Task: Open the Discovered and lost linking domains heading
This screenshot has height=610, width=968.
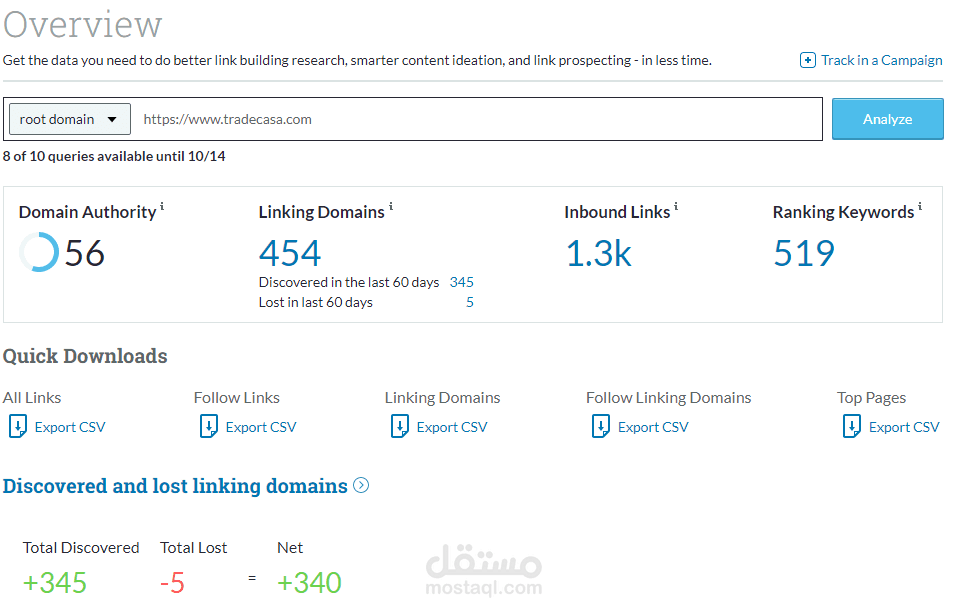Action: [x=175, y=486]
